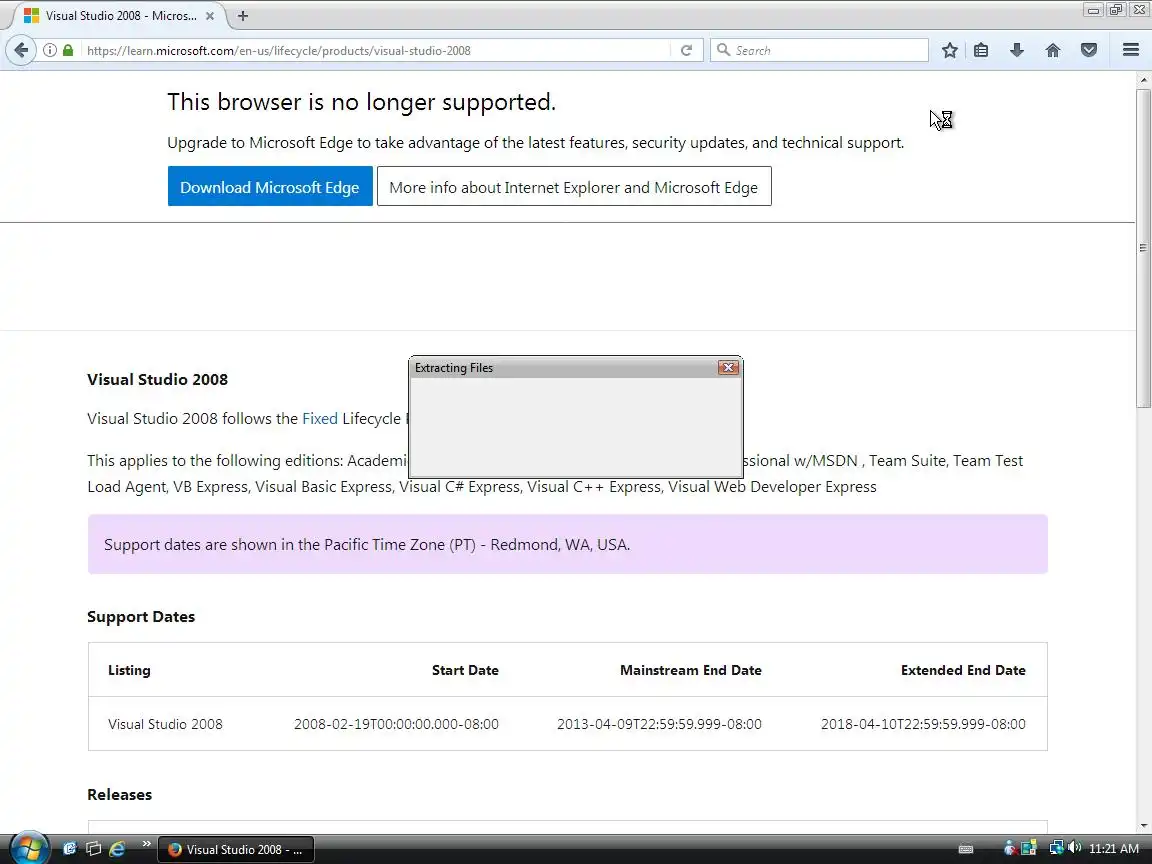
Task: Click the Pocket save icon
Action: (1089, 50)
